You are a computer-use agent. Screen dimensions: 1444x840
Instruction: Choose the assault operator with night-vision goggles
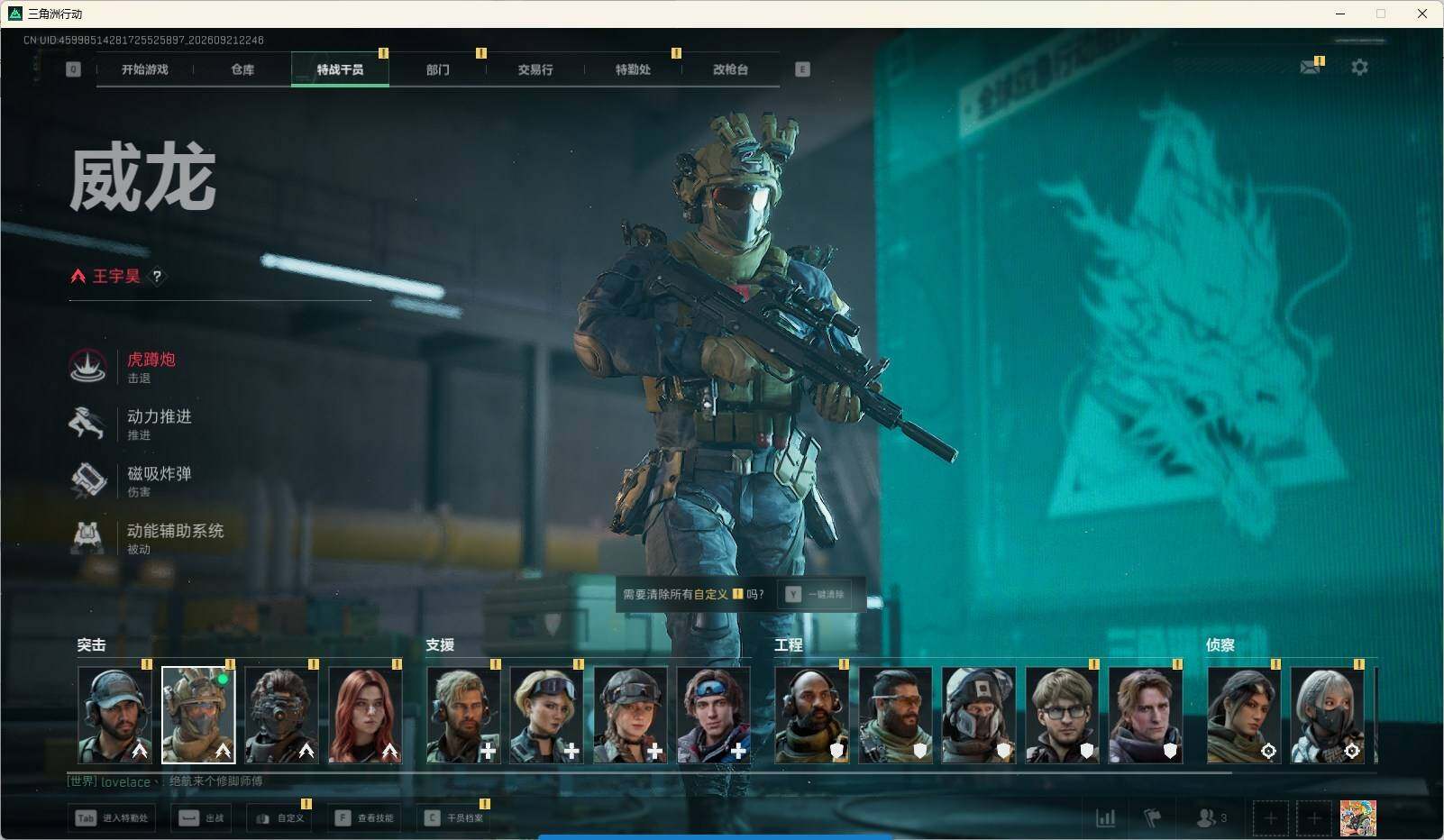coord(281,715)
